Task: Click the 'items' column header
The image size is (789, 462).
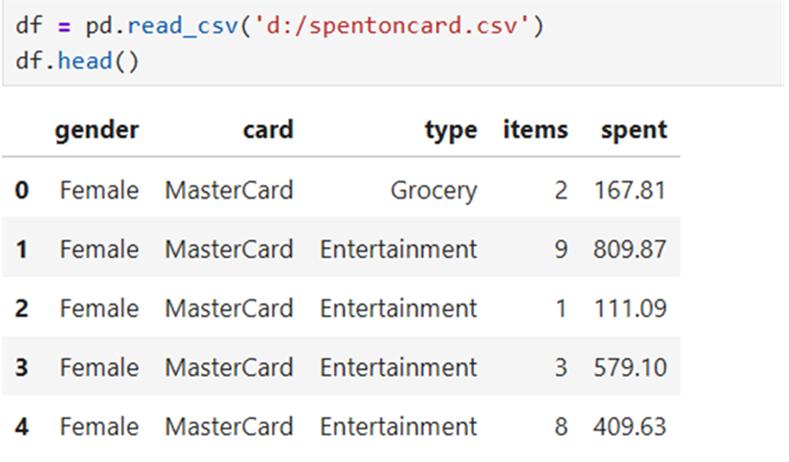Action: (535, 130)
